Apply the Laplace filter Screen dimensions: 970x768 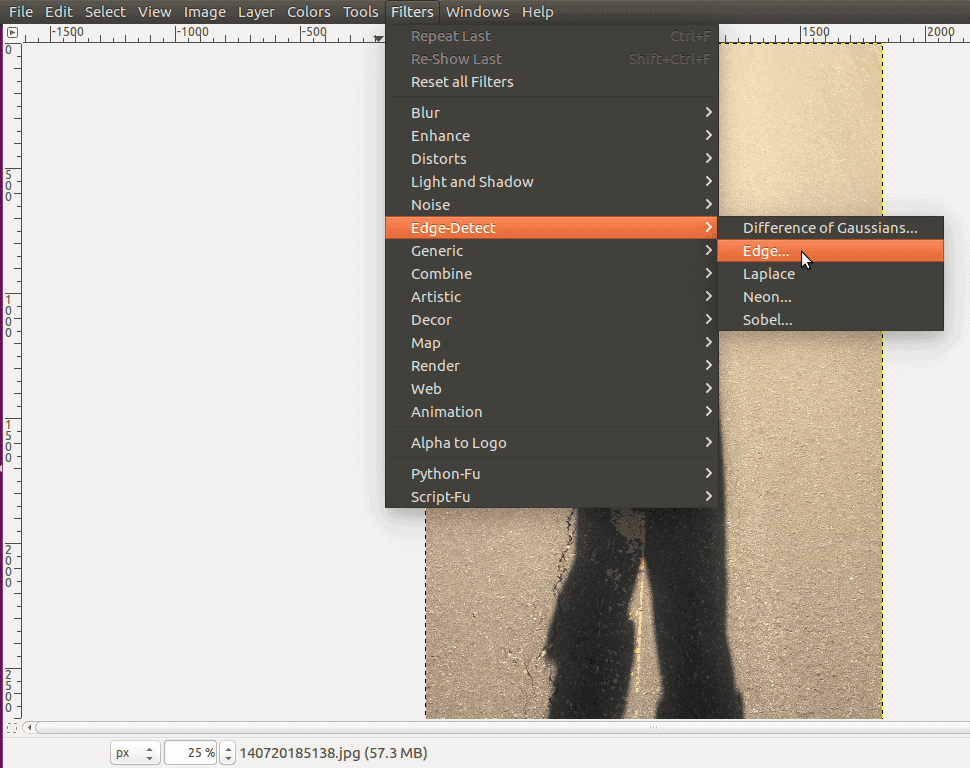(830, 274)
